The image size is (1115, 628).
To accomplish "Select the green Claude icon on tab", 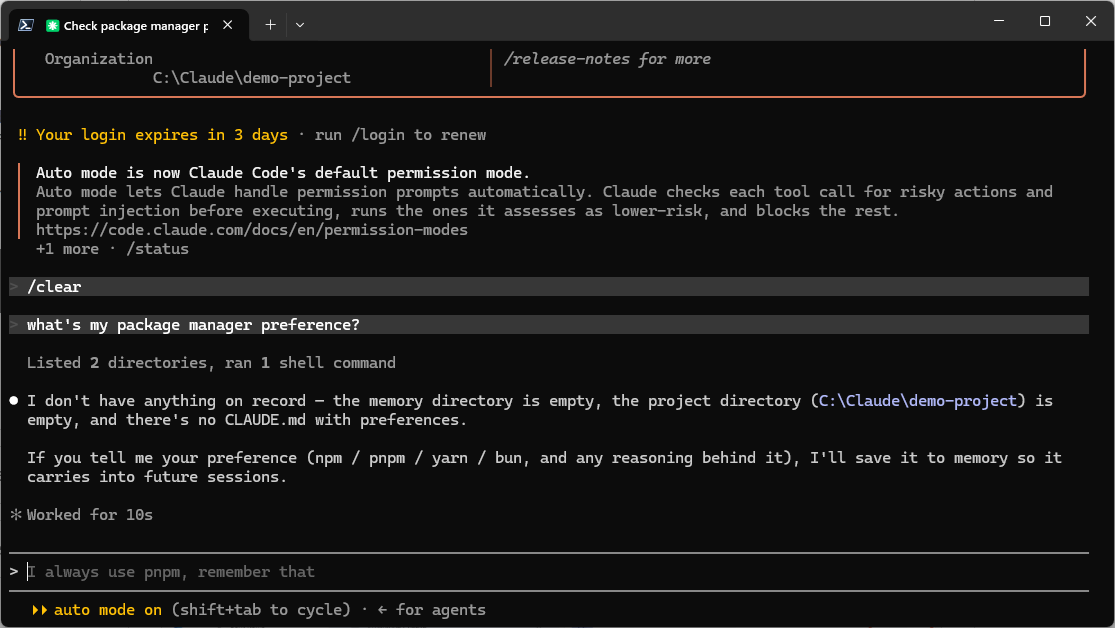I will tap(52, 26).
